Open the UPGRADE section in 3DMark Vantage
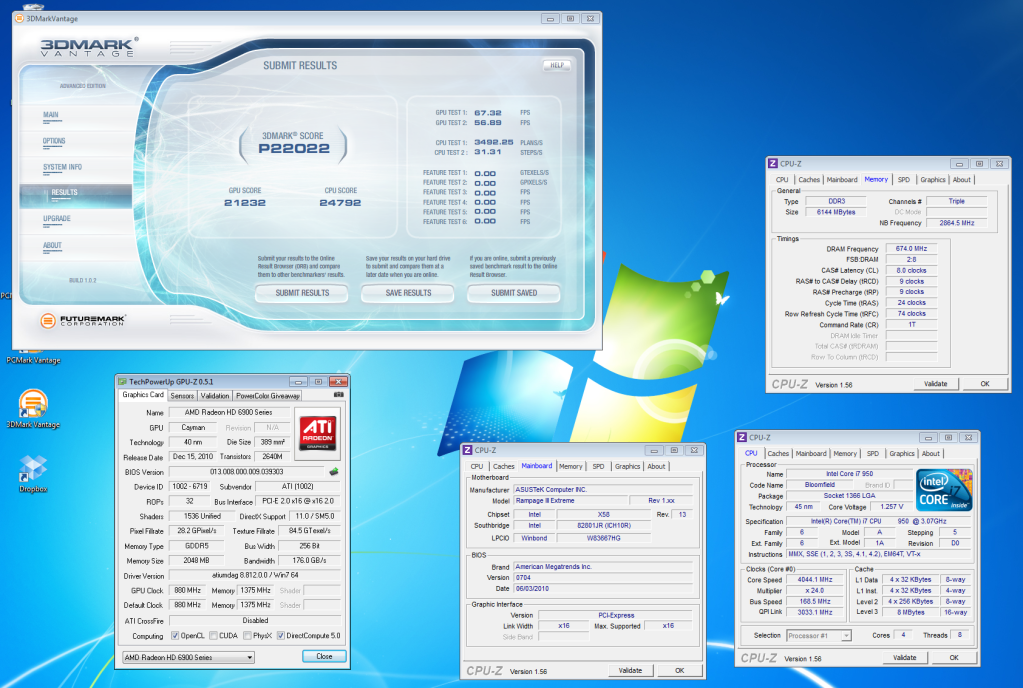This screenshot has width=1023, height=688. (x=57, y=219)
